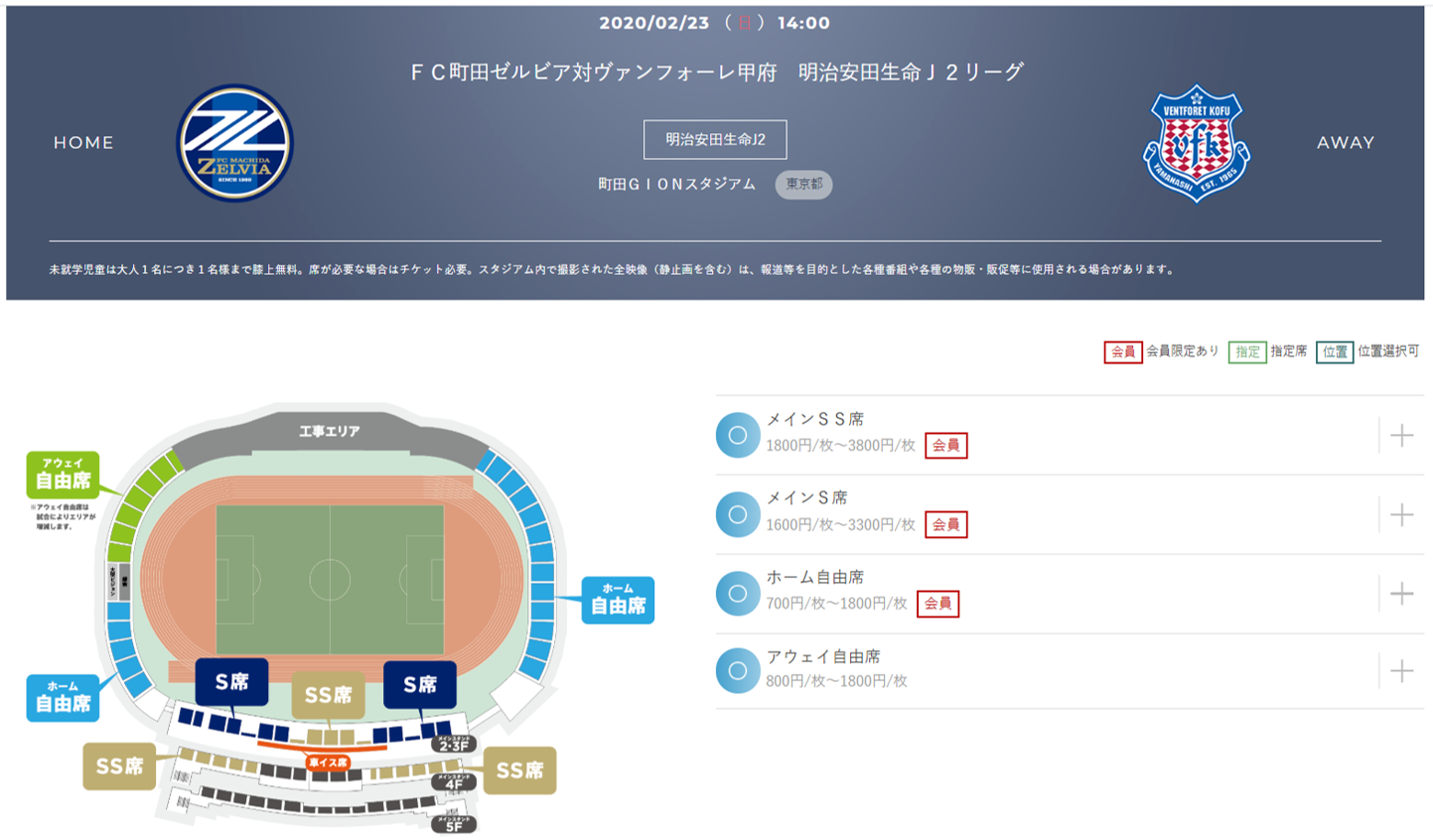Click the 会員 badge in the legend
This screenshot has width=1433, height=840.
pyautogui.click(x=1122, y=351)
